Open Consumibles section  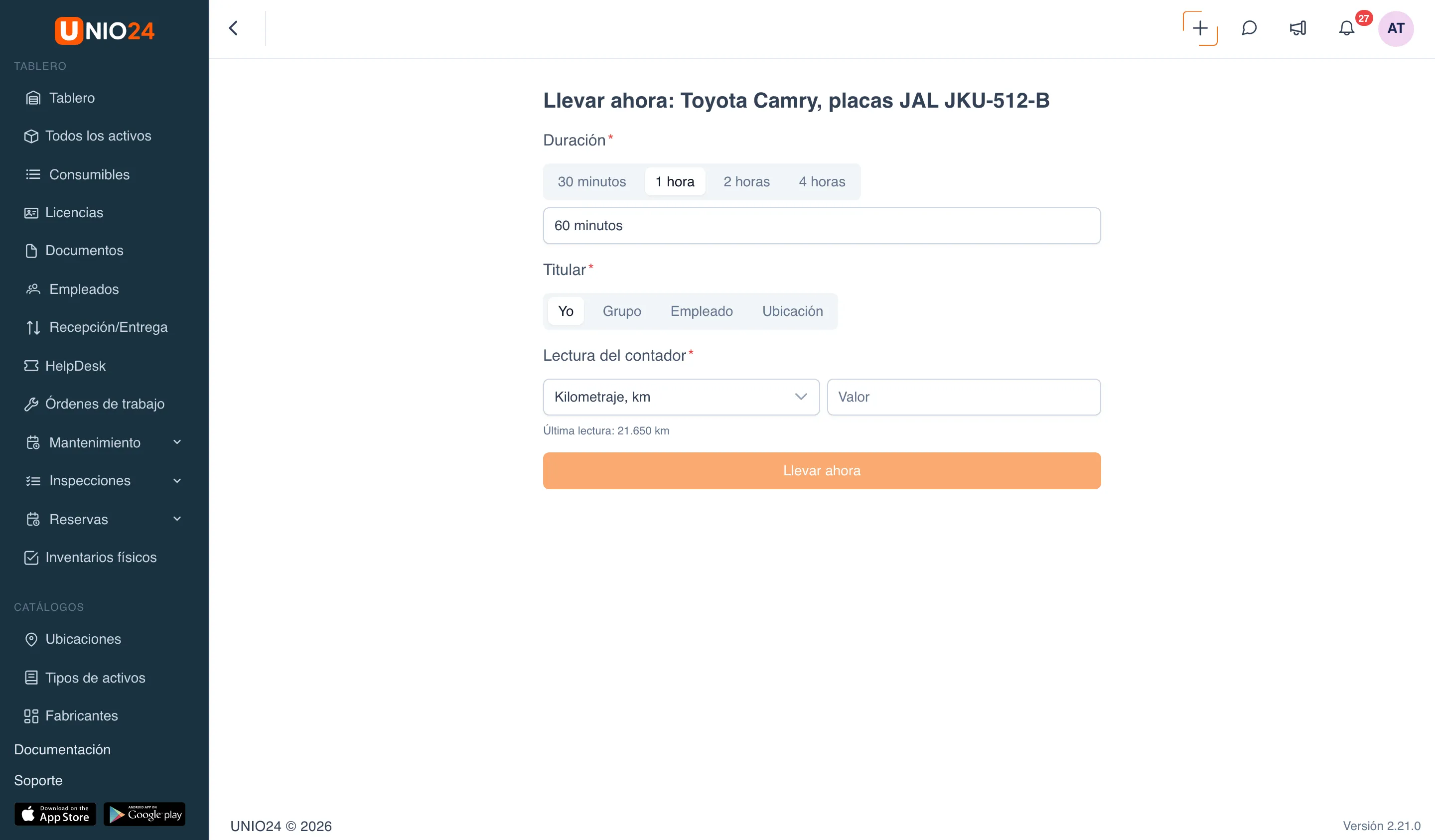click(x=77, y=174)
